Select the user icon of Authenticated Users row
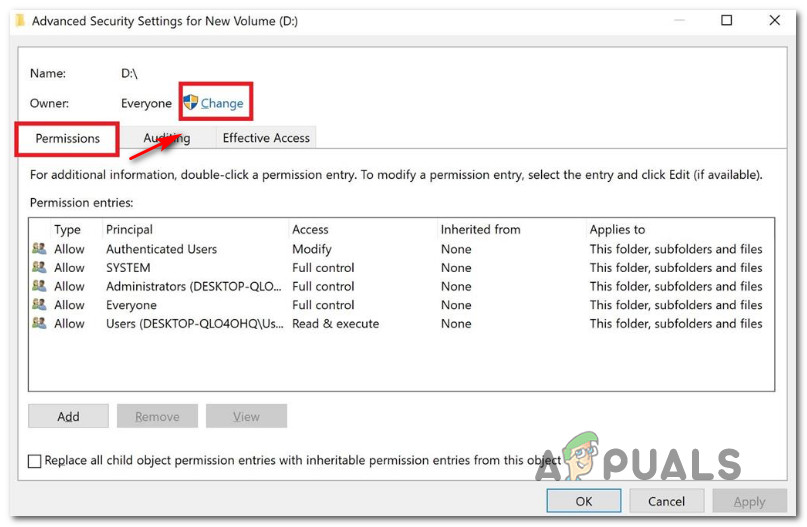This screenshot has height=527, width=807. (39, 249)
